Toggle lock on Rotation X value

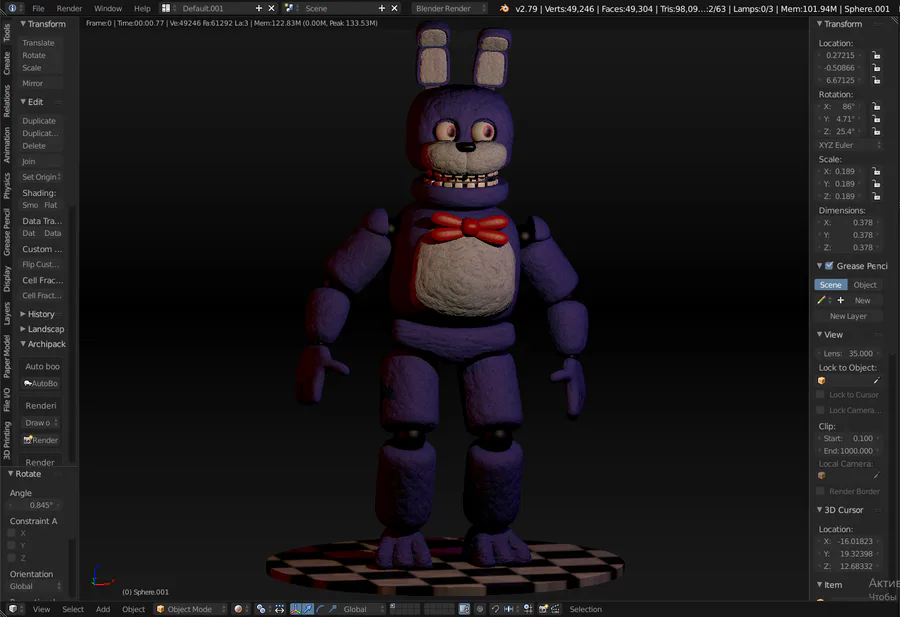(x=876, y=106)
